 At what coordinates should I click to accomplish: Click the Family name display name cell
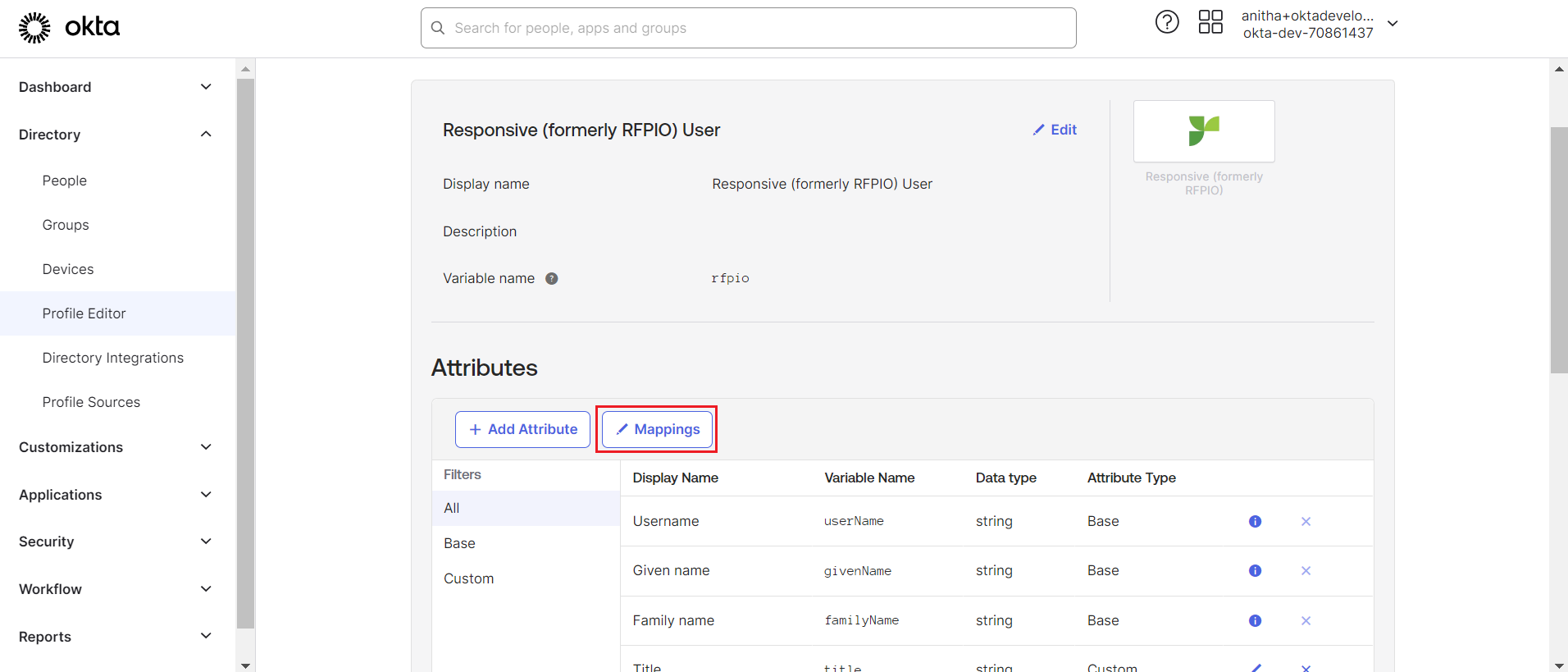673,620
